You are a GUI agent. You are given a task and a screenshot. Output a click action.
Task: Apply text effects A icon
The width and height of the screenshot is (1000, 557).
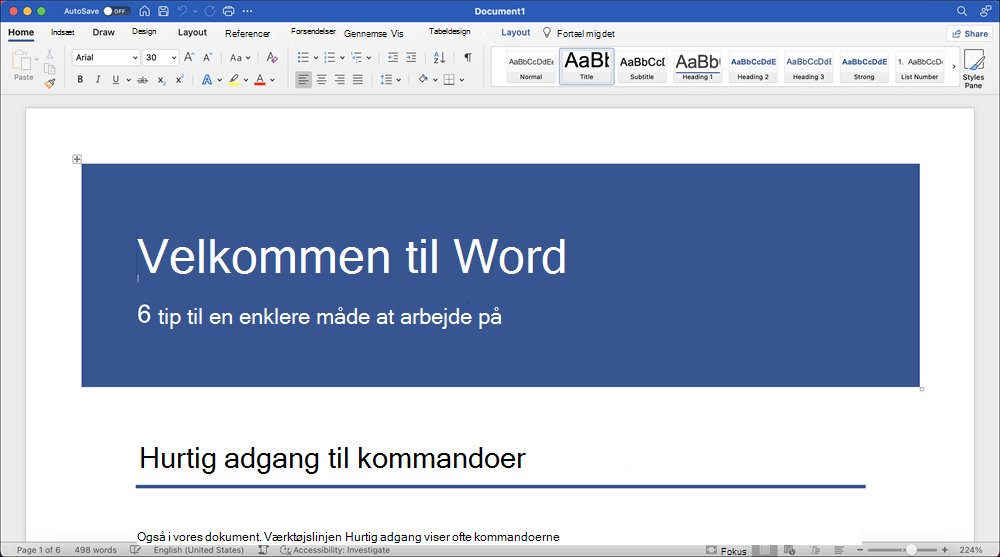click(207, 80)
